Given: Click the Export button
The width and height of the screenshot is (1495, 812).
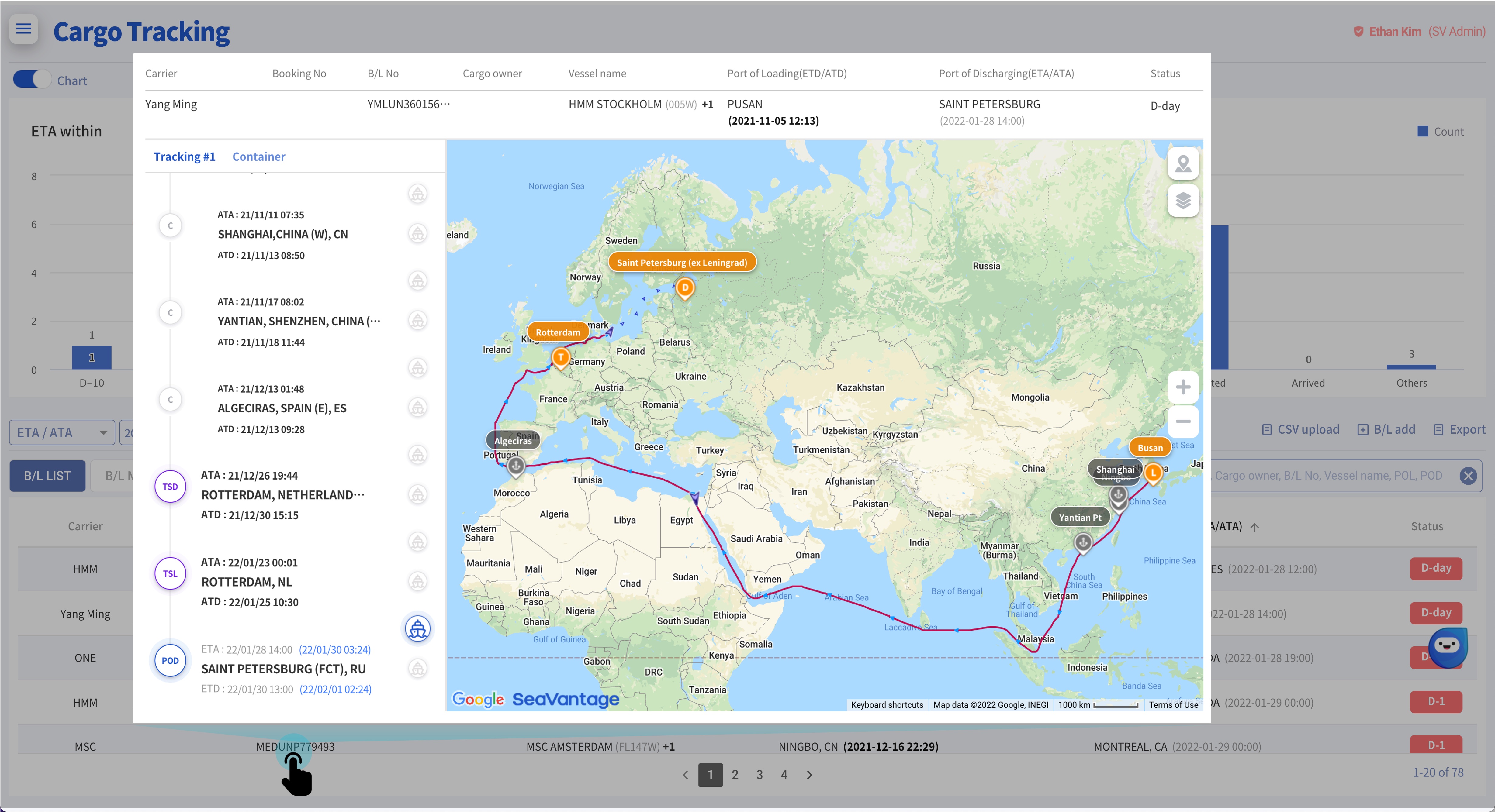Looking at the screenshot, I should (1459, 429).
